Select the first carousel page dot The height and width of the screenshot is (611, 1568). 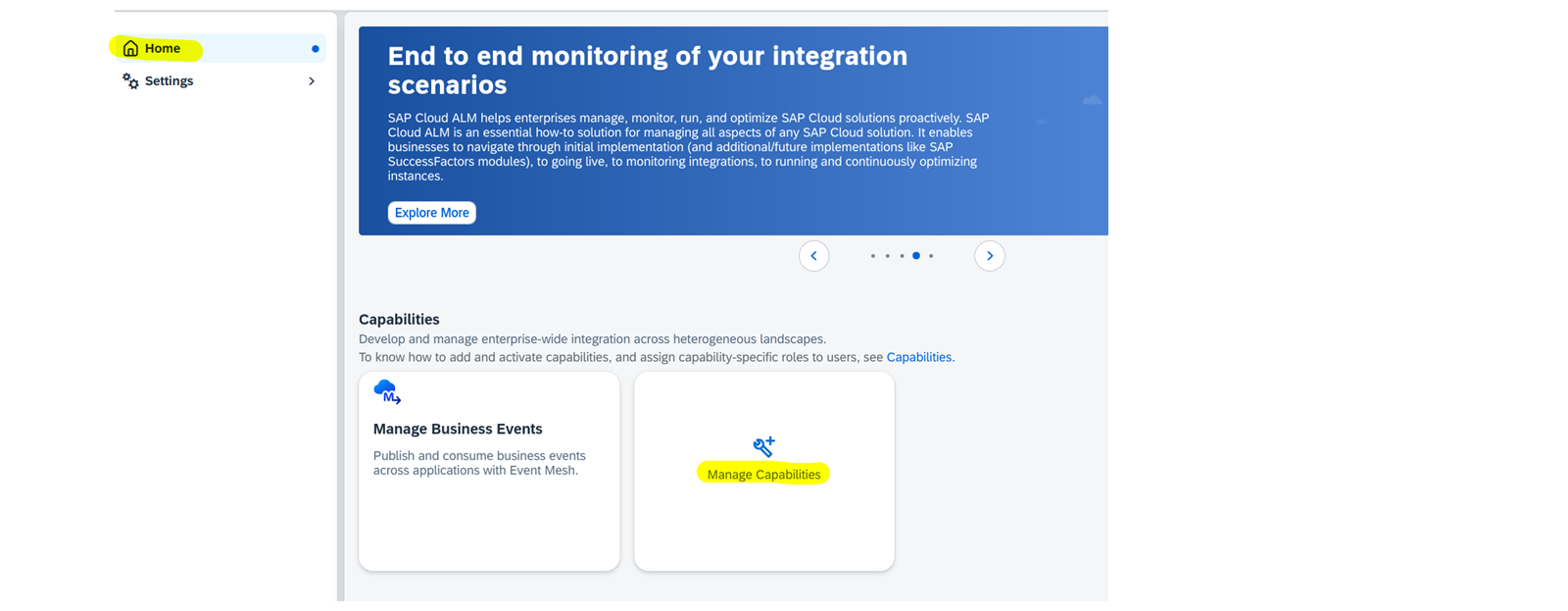pyautogui.click(x=873, y=256)
